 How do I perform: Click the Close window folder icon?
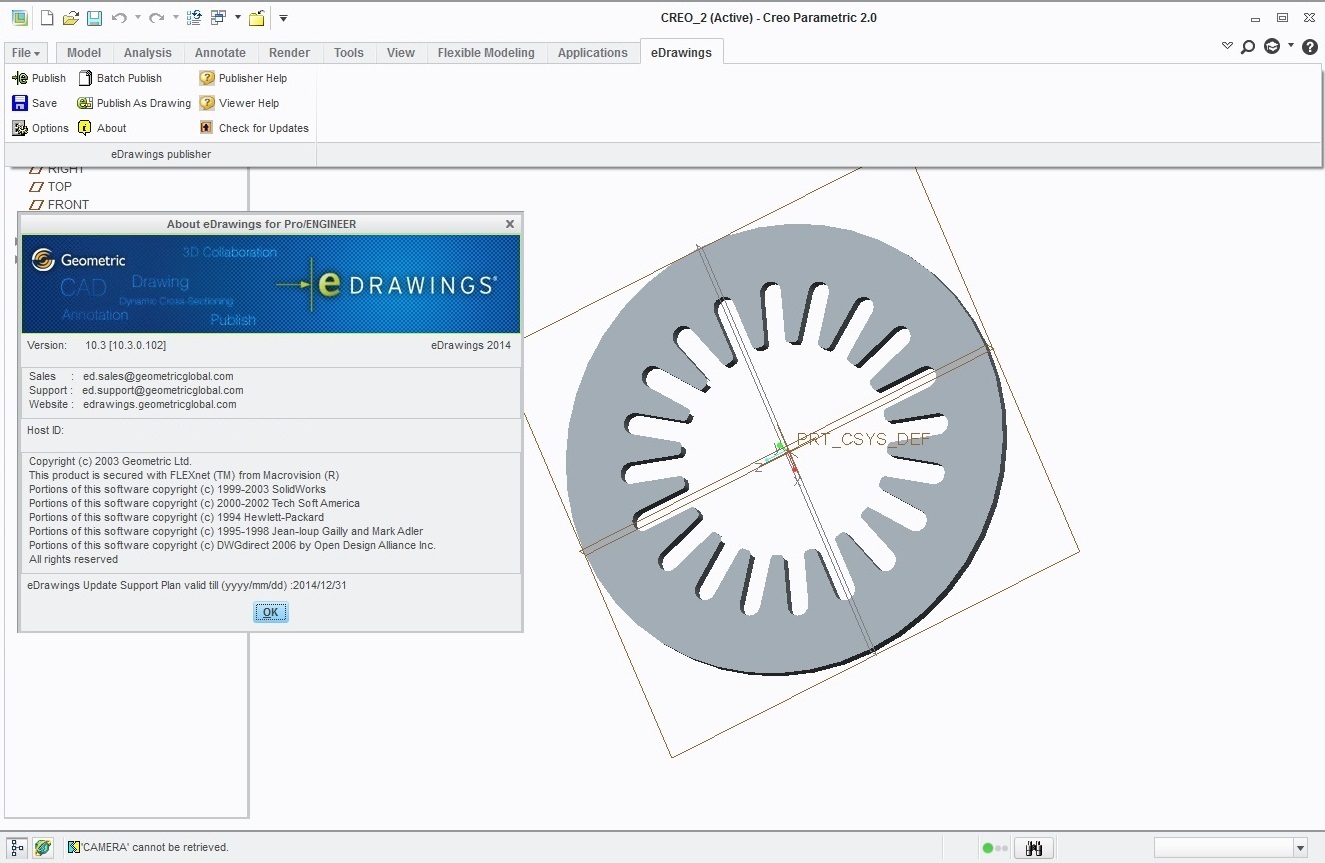(257, 18)
